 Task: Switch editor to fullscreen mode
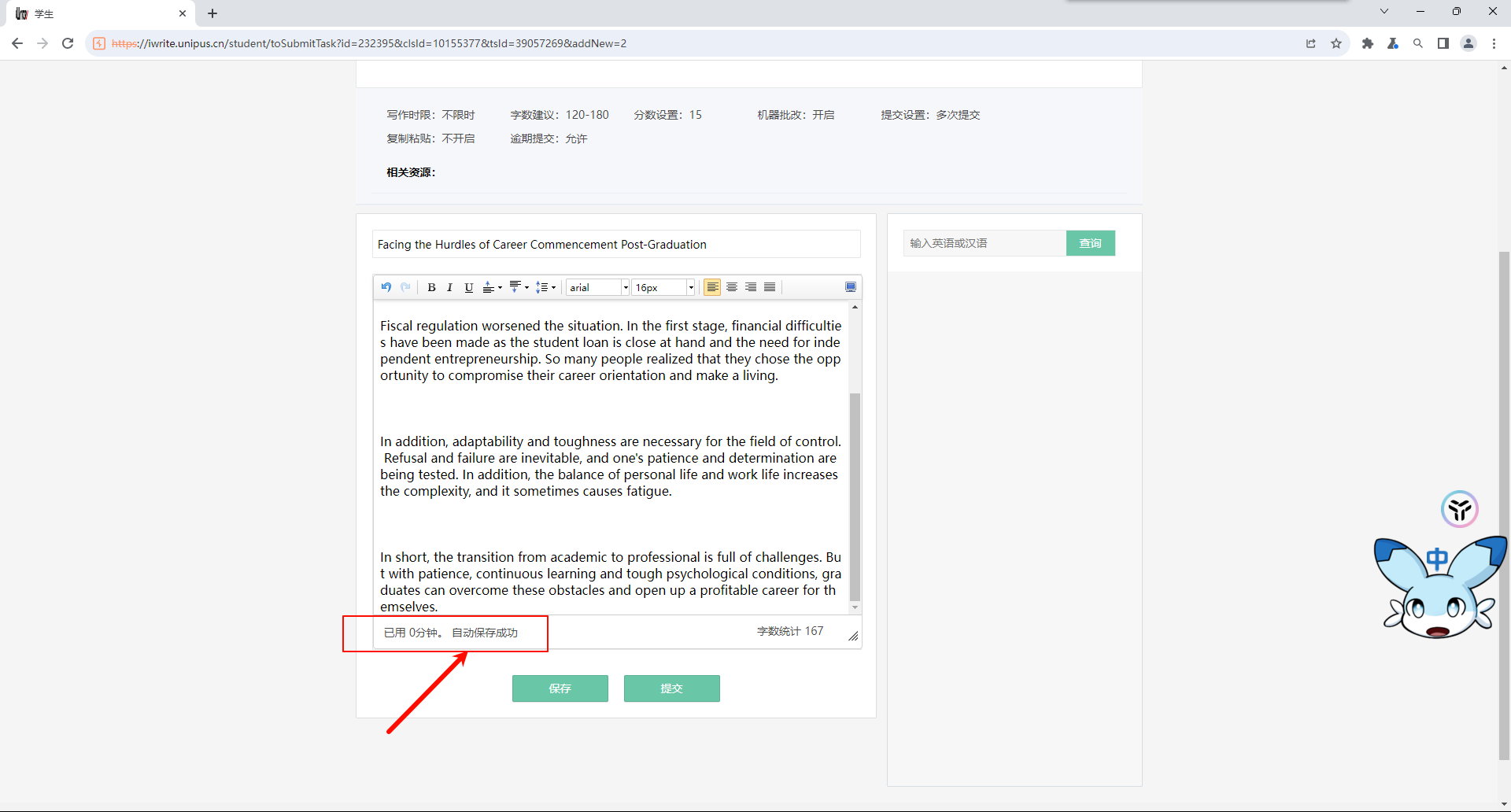click(x=850, y=287)
